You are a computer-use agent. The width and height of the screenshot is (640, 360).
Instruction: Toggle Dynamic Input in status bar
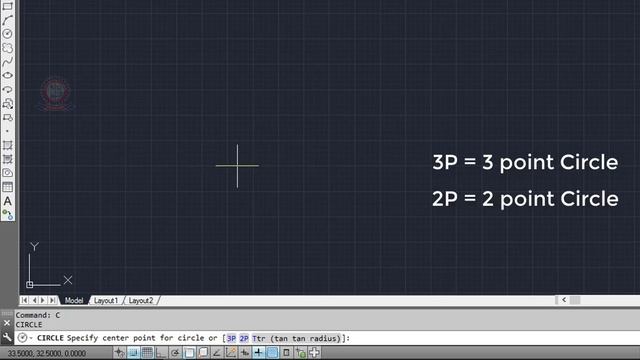[244, 352]
